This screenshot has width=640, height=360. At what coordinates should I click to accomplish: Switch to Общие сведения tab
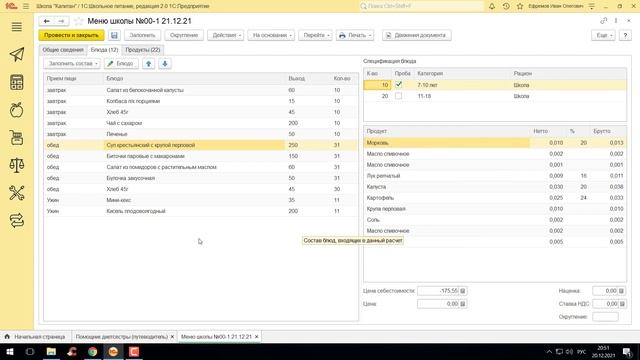[63, 50]
